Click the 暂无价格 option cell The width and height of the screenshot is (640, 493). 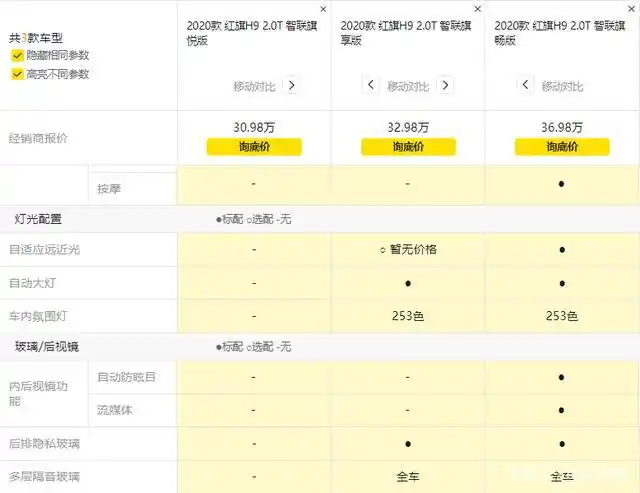[x=408, y=249]
